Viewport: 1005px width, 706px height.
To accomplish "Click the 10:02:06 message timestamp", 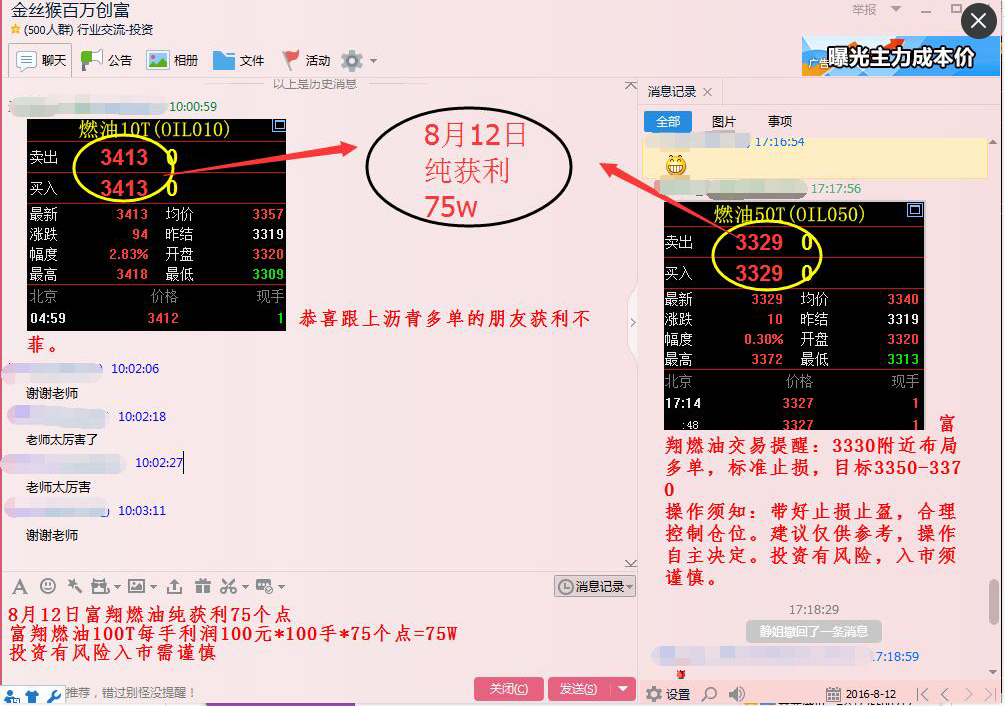I will click(135, 368).
